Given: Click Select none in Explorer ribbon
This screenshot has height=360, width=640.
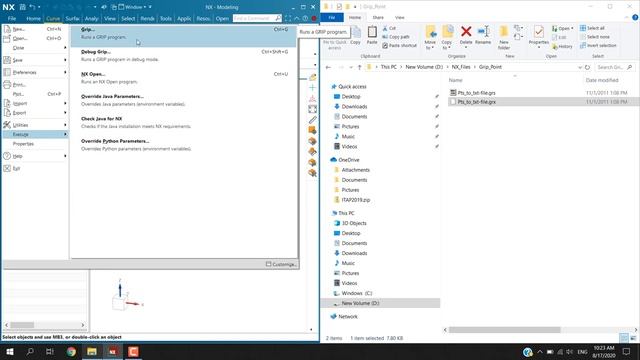Looking at the screenshot, I should pyautogui.click(x=595, y=37).
